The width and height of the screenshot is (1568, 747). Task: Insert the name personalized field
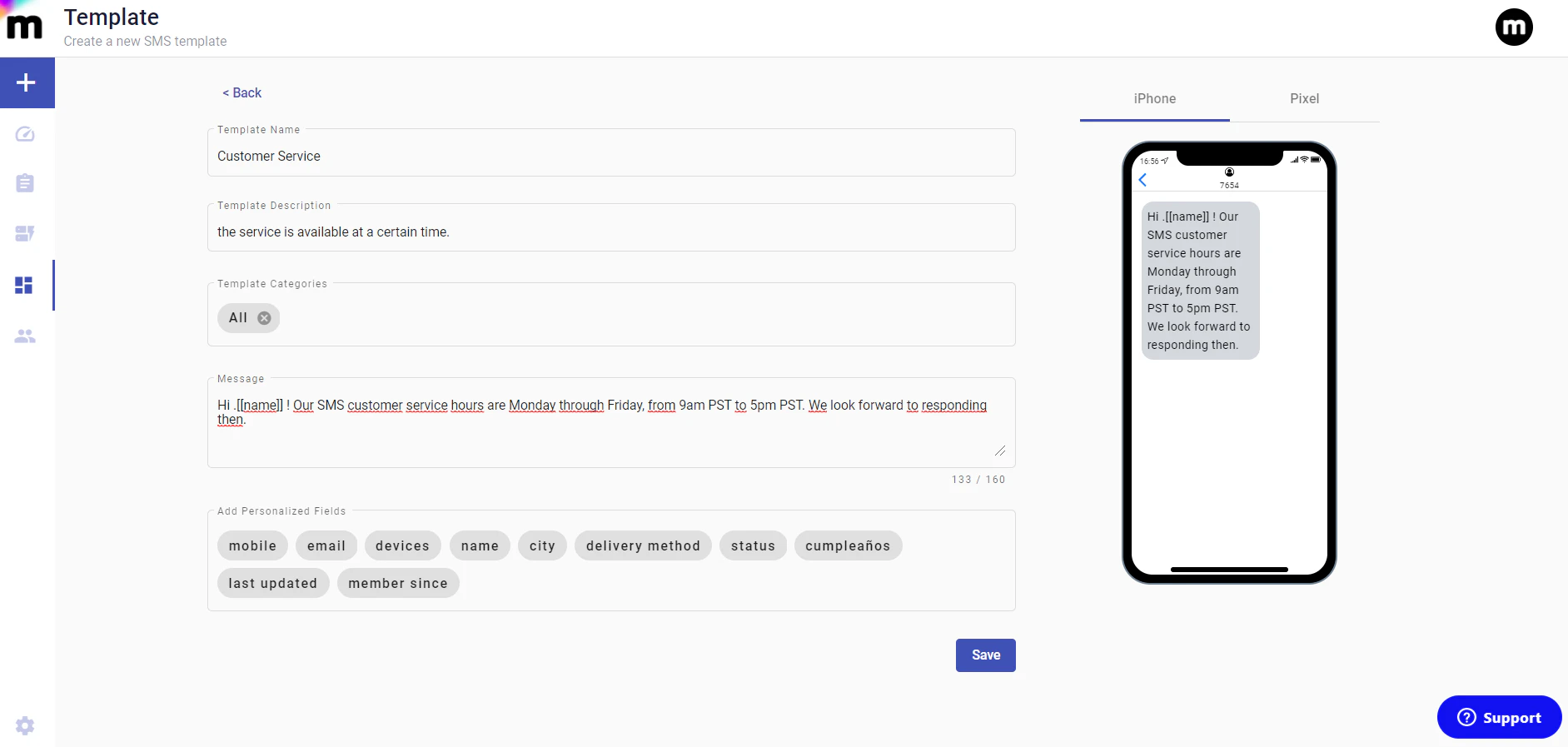pos(480,545)
